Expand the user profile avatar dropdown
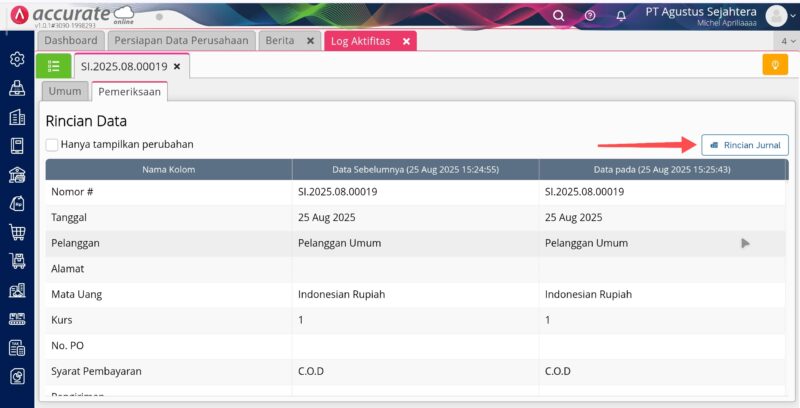 [777, 15]
